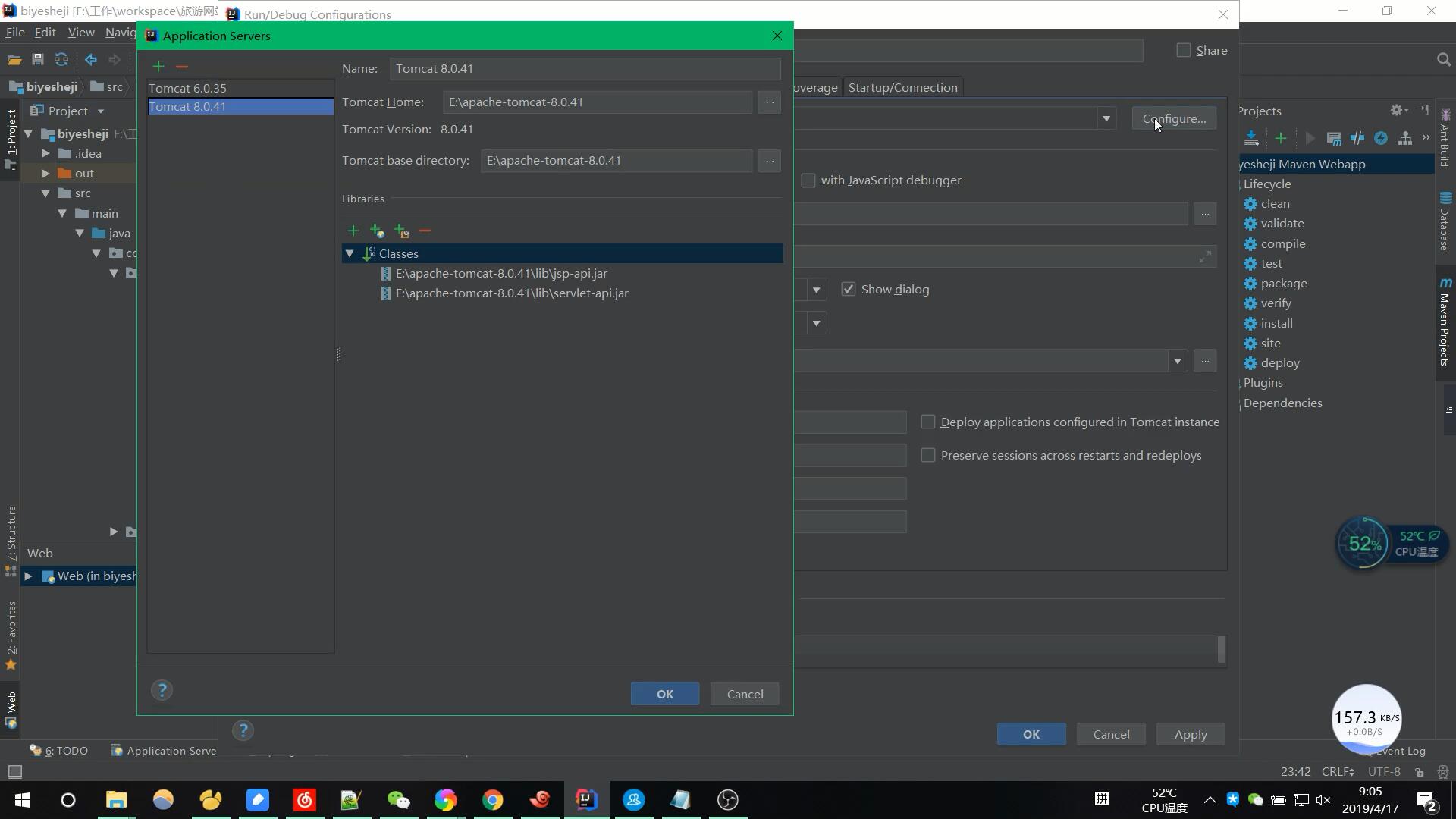Remove selected library with red minus icon
1456x819 pixels.
click(x=425, y=231)
